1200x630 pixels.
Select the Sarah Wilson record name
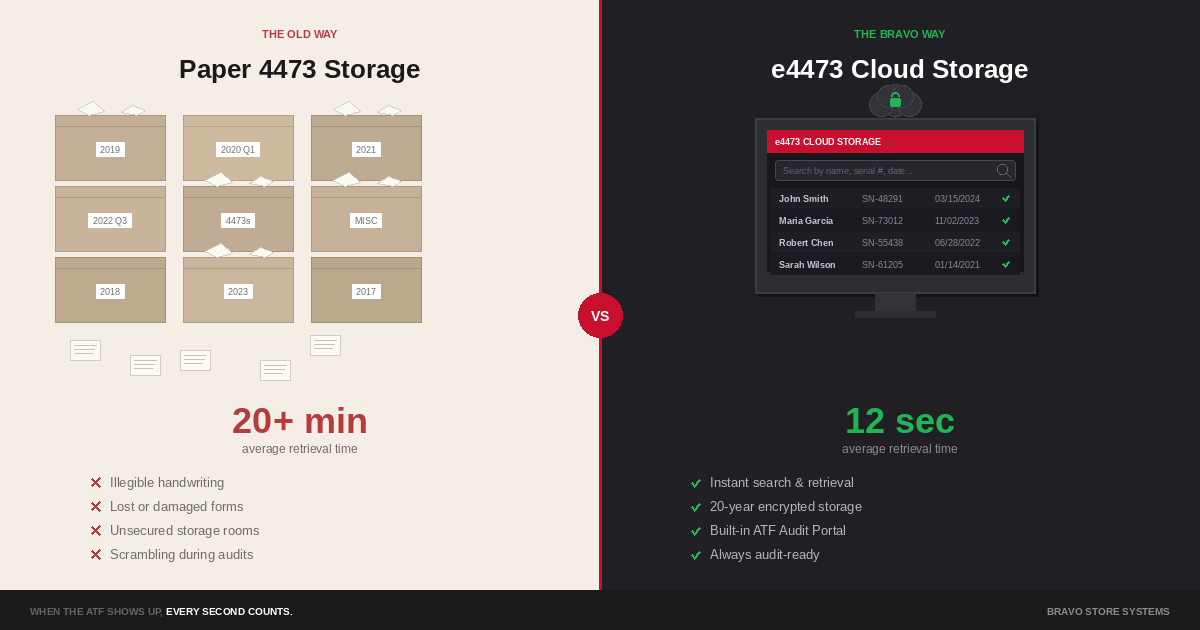[807, 265]
